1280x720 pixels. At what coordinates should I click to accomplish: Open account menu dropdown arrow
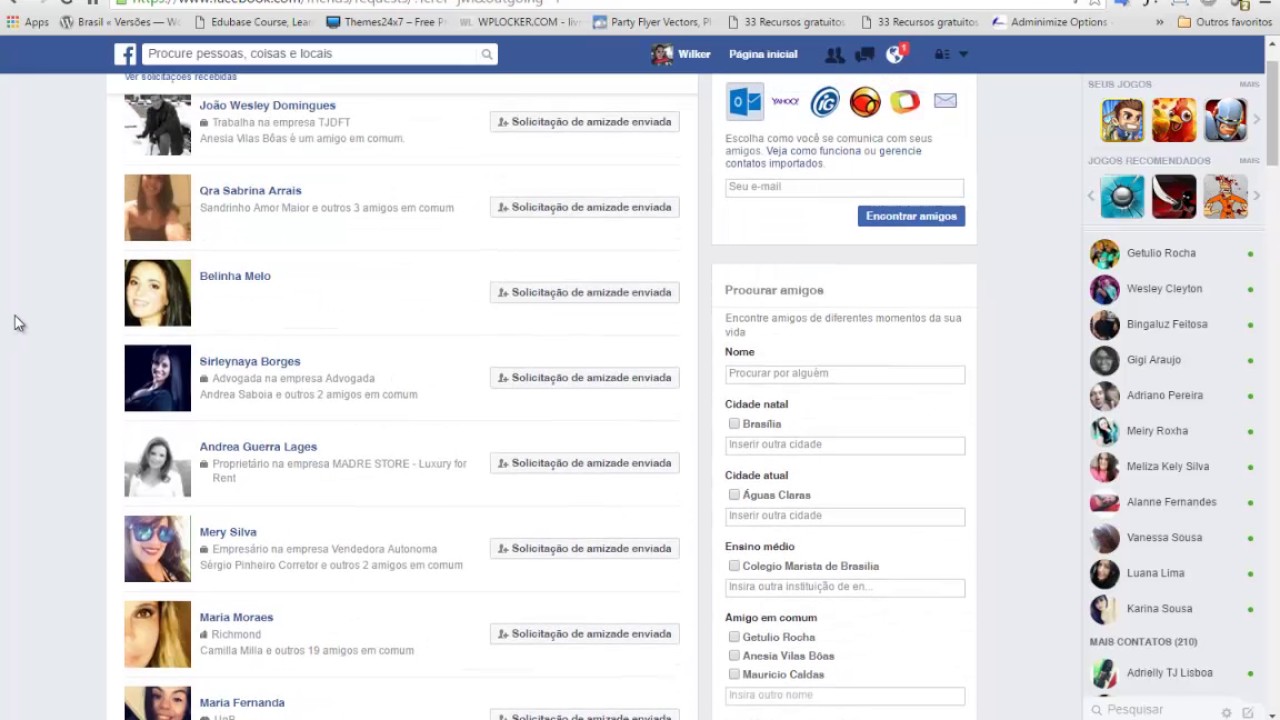pyautogui.click(x=963, y=54)
